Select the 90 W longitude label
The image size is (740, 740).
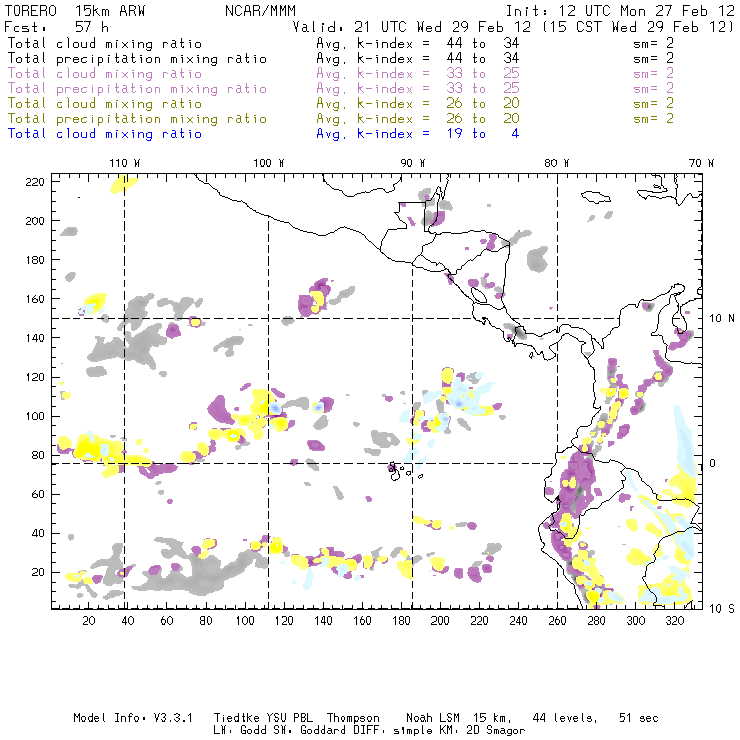tap(413, 163)
